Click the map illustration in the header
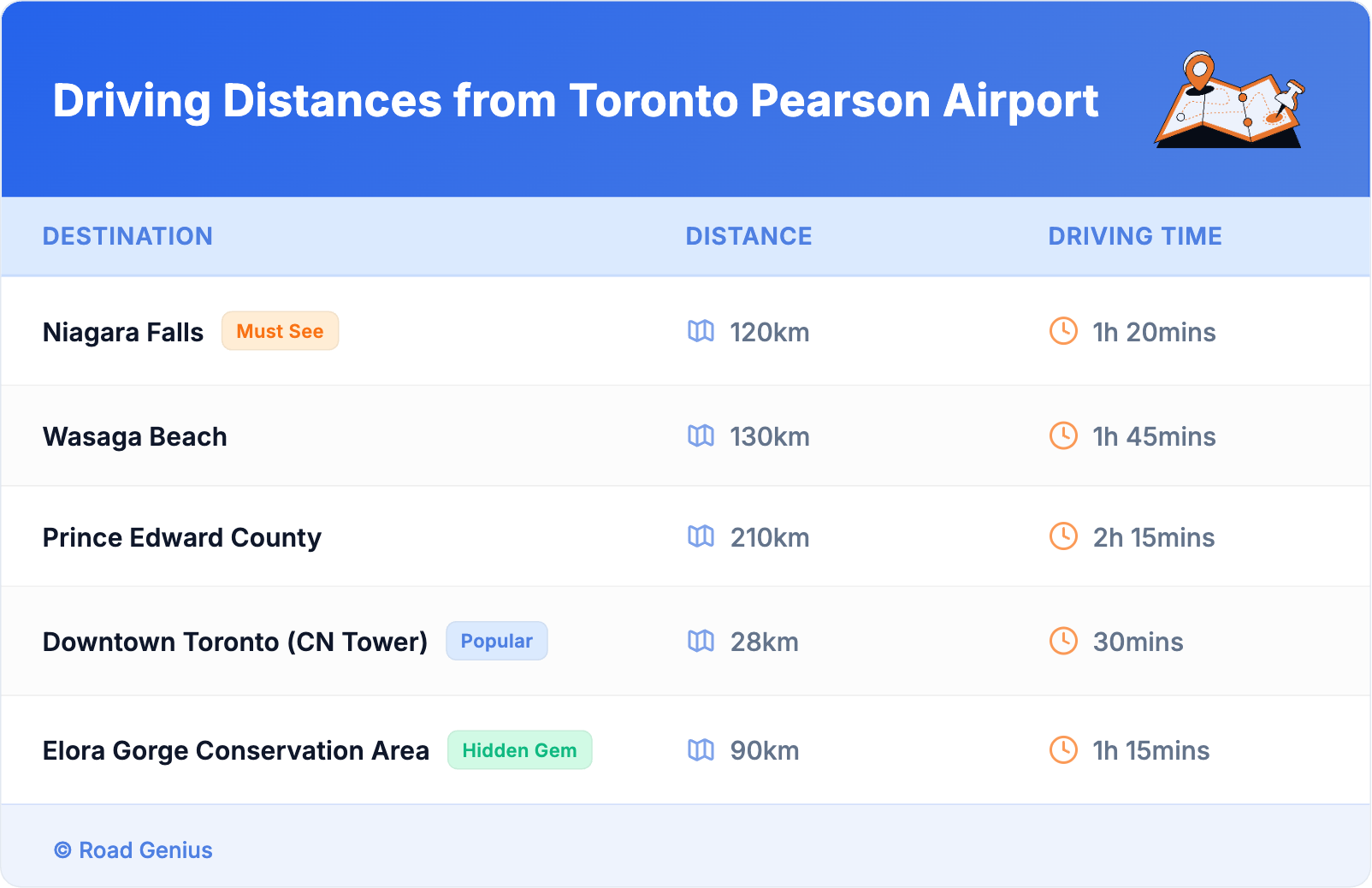1372x888 pixels. pos(1229,100)
